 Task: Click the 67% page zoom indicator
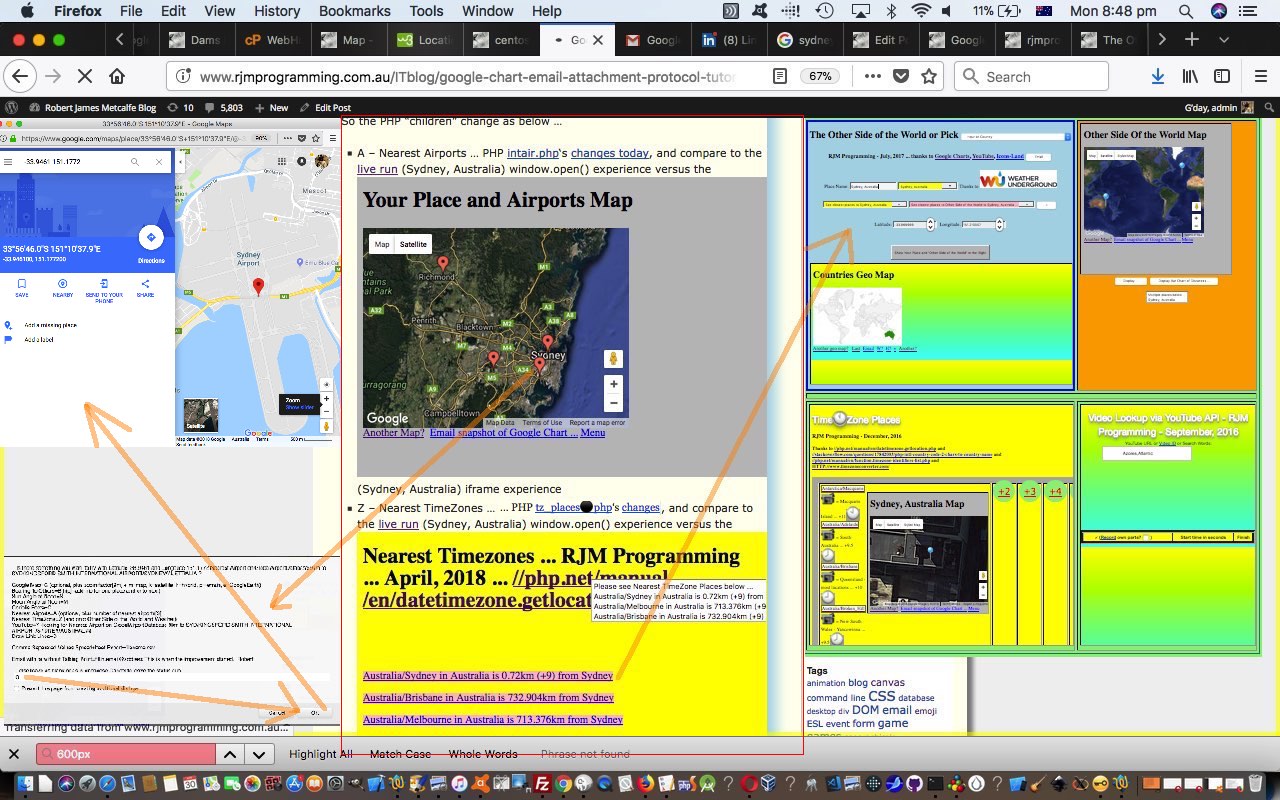821,76
